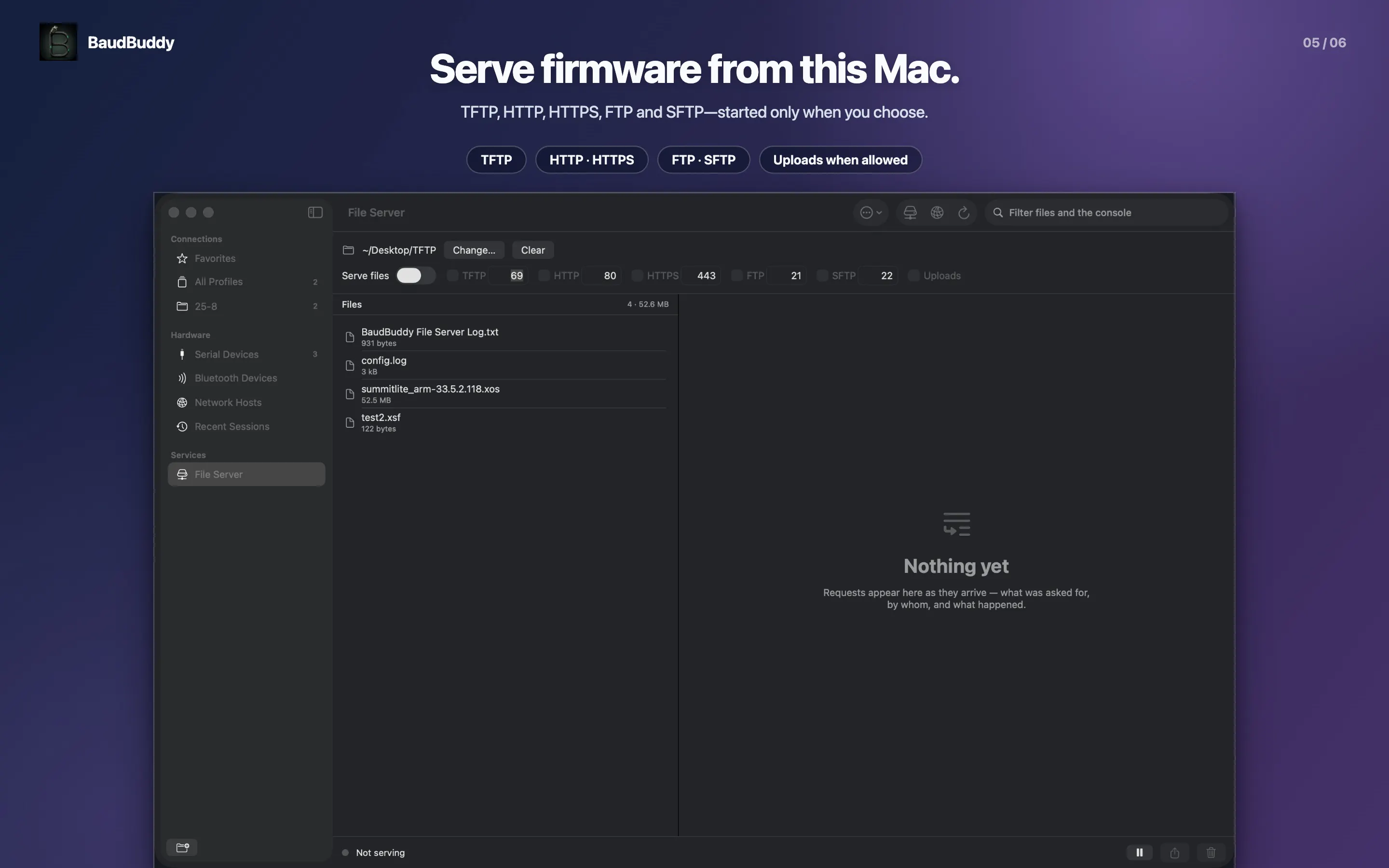The image size is (1389, 868).
Task: Open the ellipsis actions menu in toolbar
Action: [870, 212]
